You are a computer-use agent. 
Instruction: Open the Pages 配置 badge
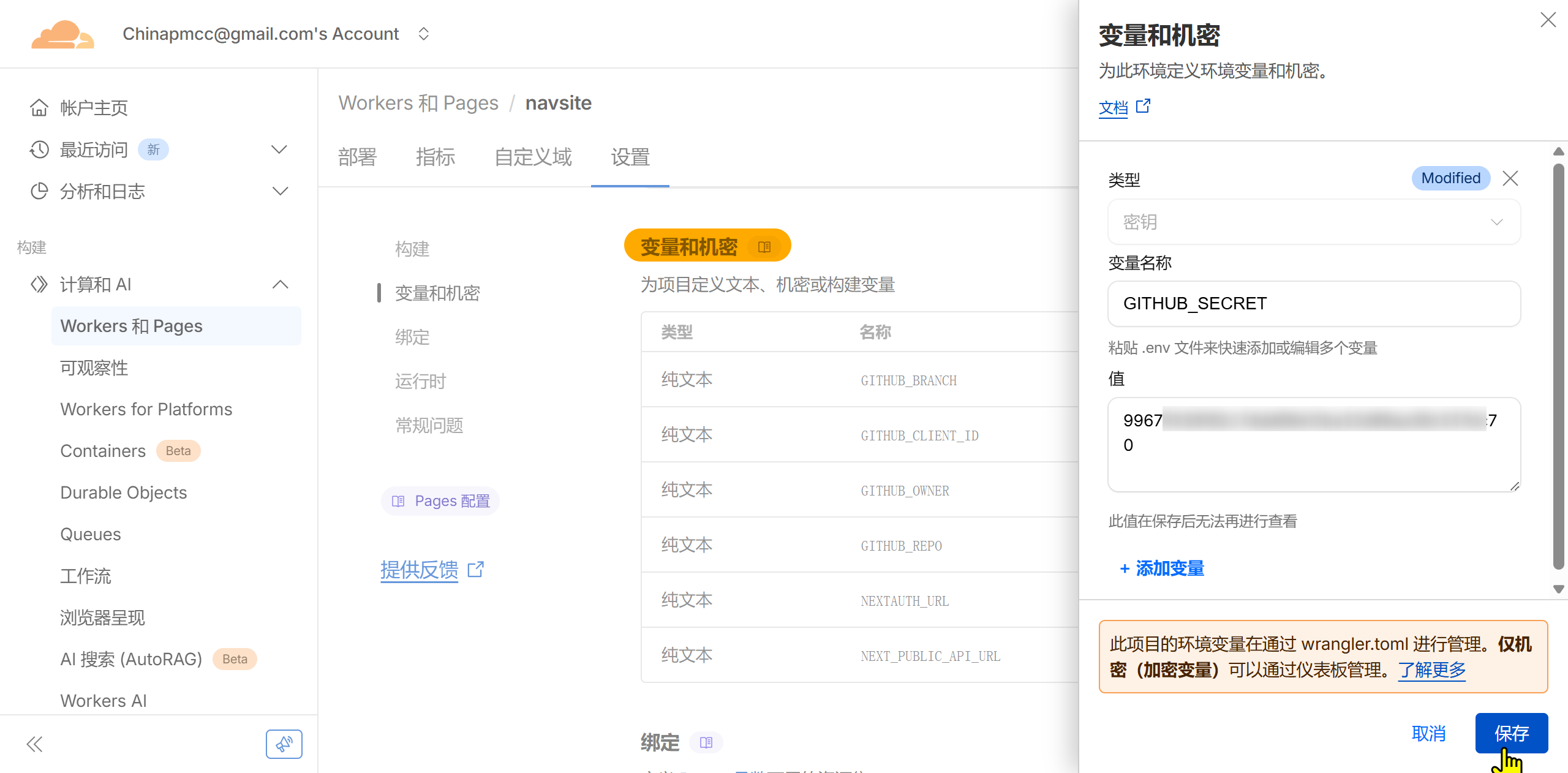tap(440, 501)
